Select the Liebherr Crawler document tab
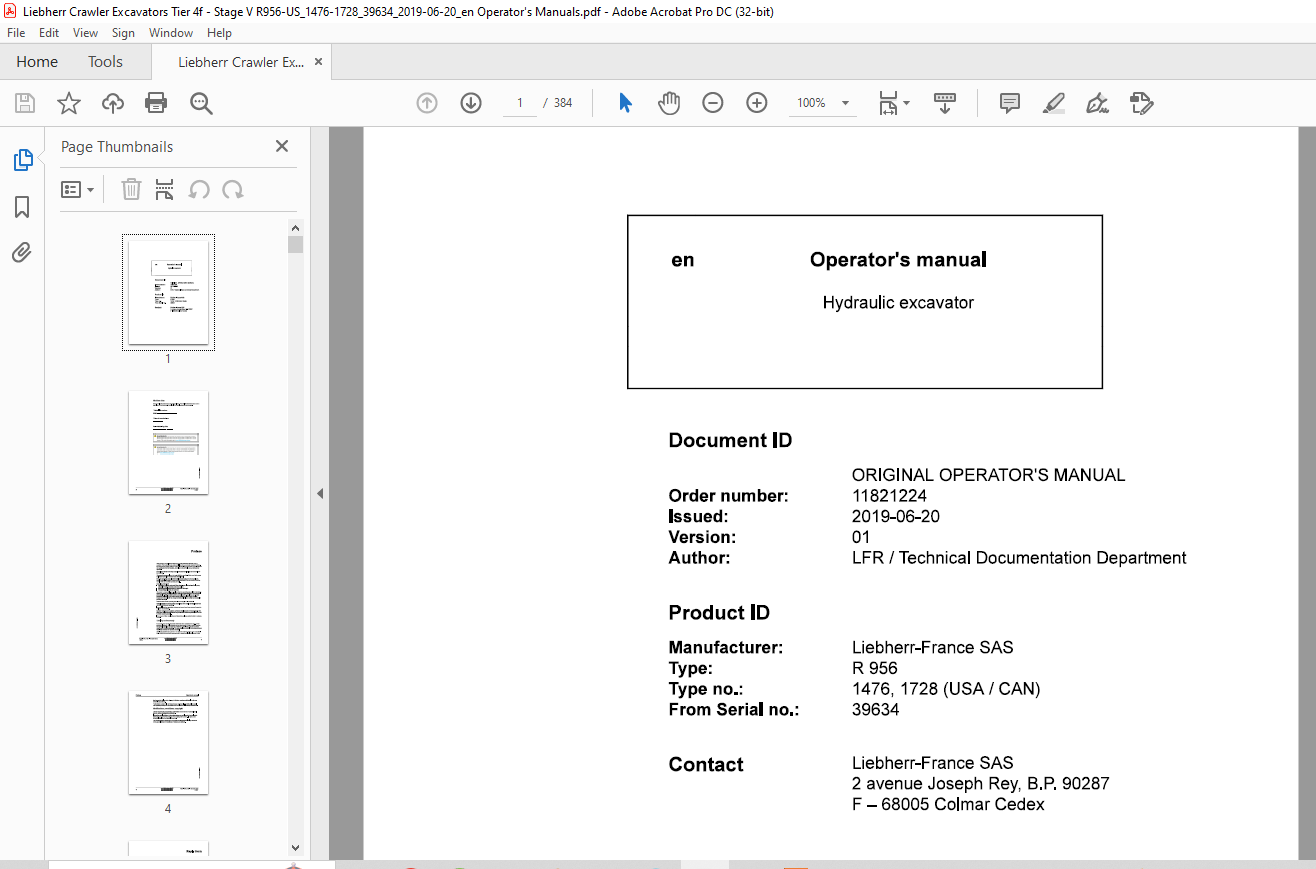The image size is (1316, 869). 241,62
